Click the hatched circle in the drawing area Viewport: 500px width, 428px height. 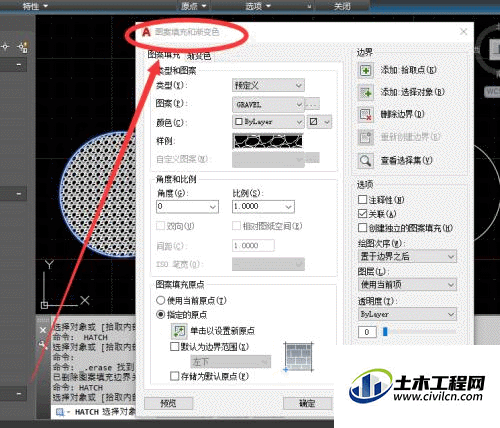[98, 194]
